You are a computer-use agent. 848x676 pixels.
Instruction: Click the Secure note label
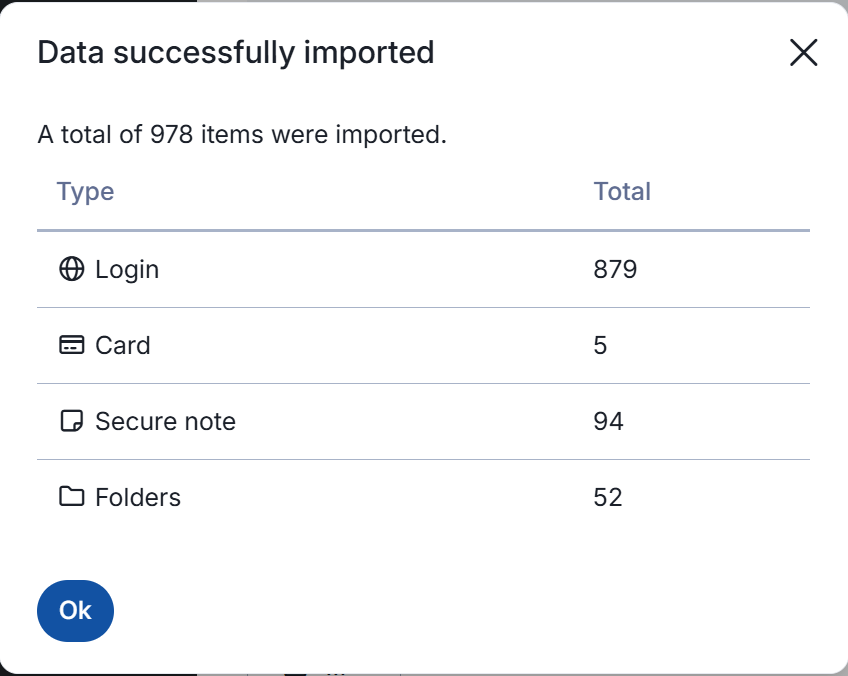point(165,421)
